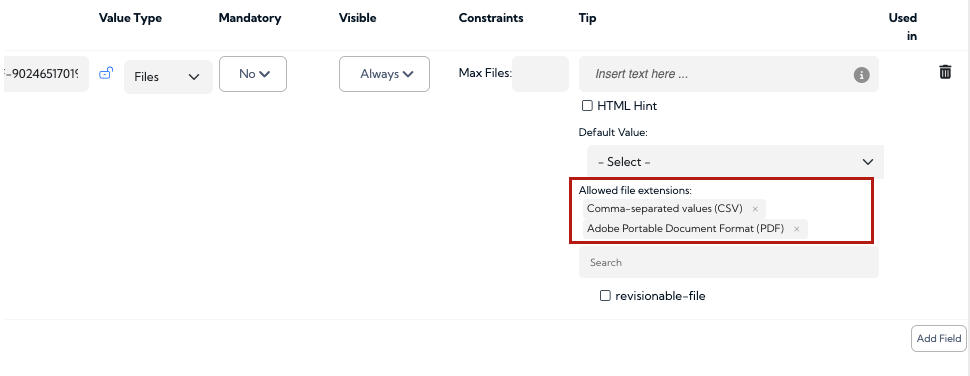Click the Max Files input box
Viewport: 970px width, 376px height.
click(x=540, y=74)
